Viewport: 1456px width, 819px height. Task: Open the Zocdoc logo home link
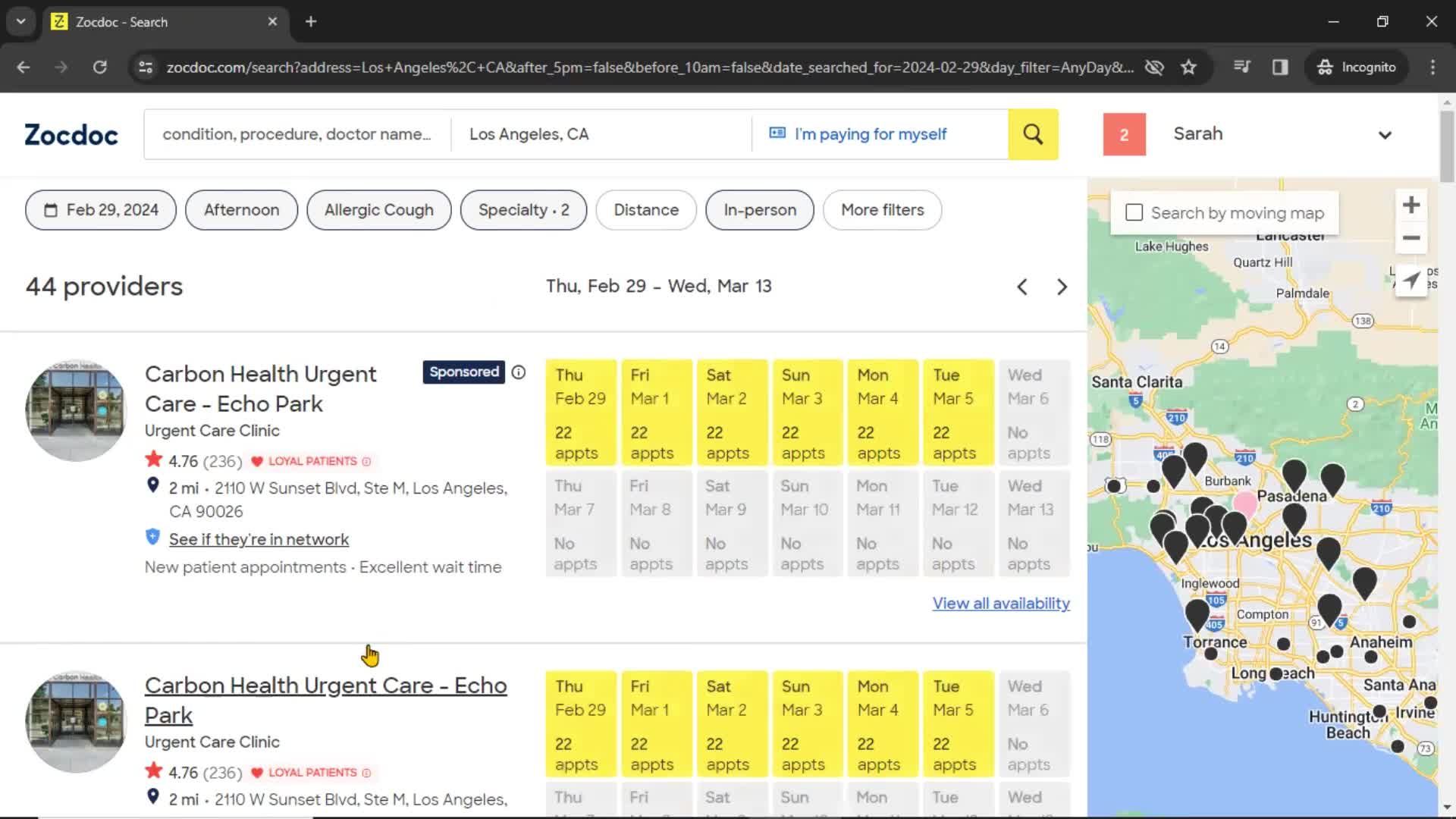71,134
